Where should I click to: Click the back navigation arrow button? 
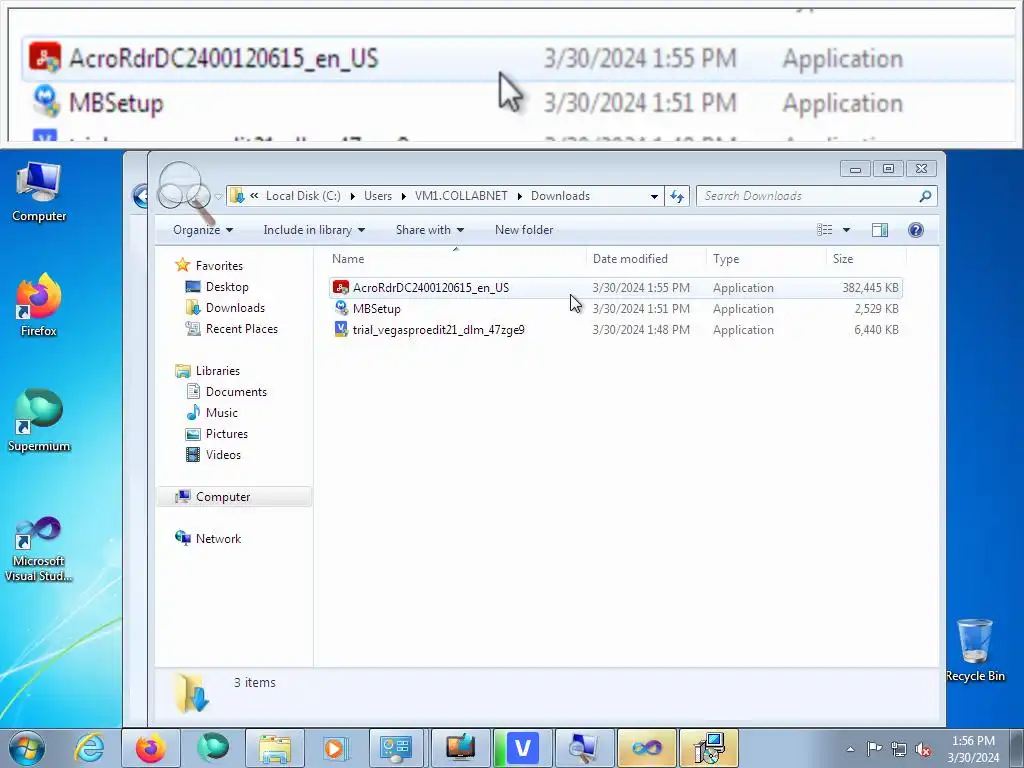(140, 196)
